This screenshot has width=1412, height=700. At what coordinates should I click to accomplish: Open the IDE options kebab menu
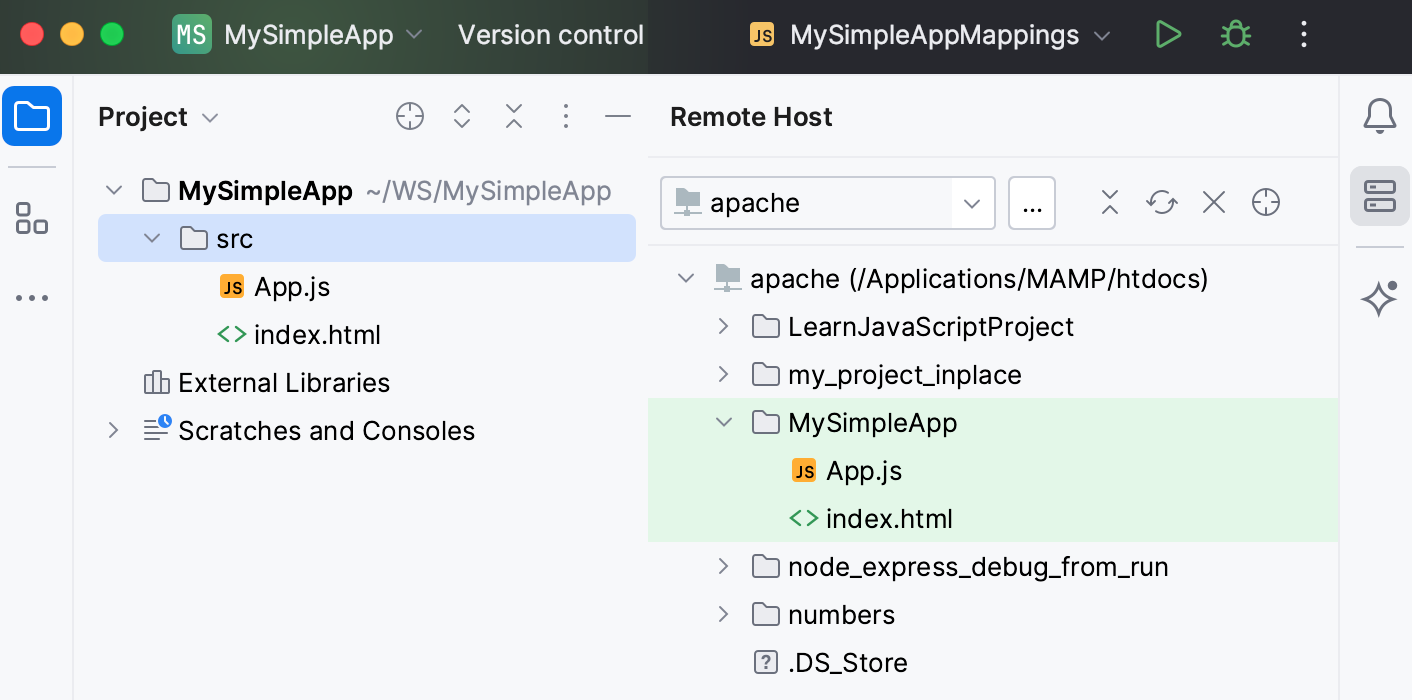[1303, 34]
